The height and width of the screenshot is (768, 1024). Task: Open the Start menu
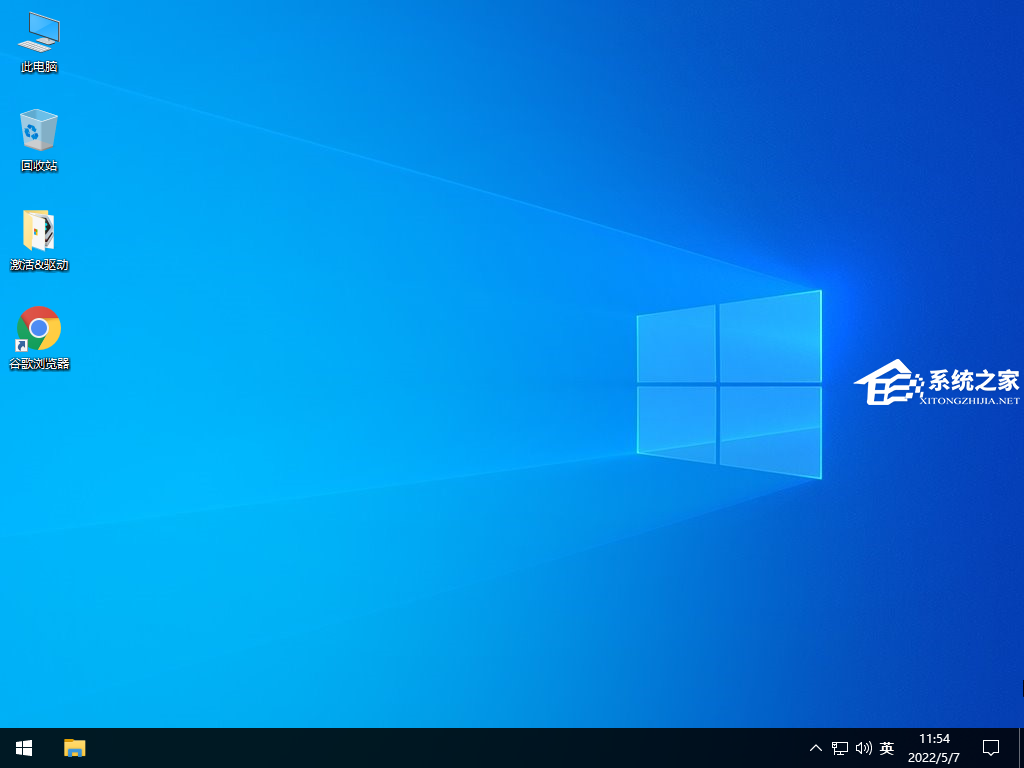23,747
